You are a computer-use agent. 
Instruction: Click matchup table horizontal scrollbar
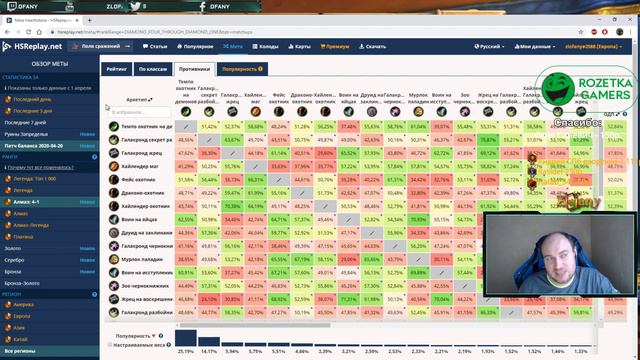(255, 325)
